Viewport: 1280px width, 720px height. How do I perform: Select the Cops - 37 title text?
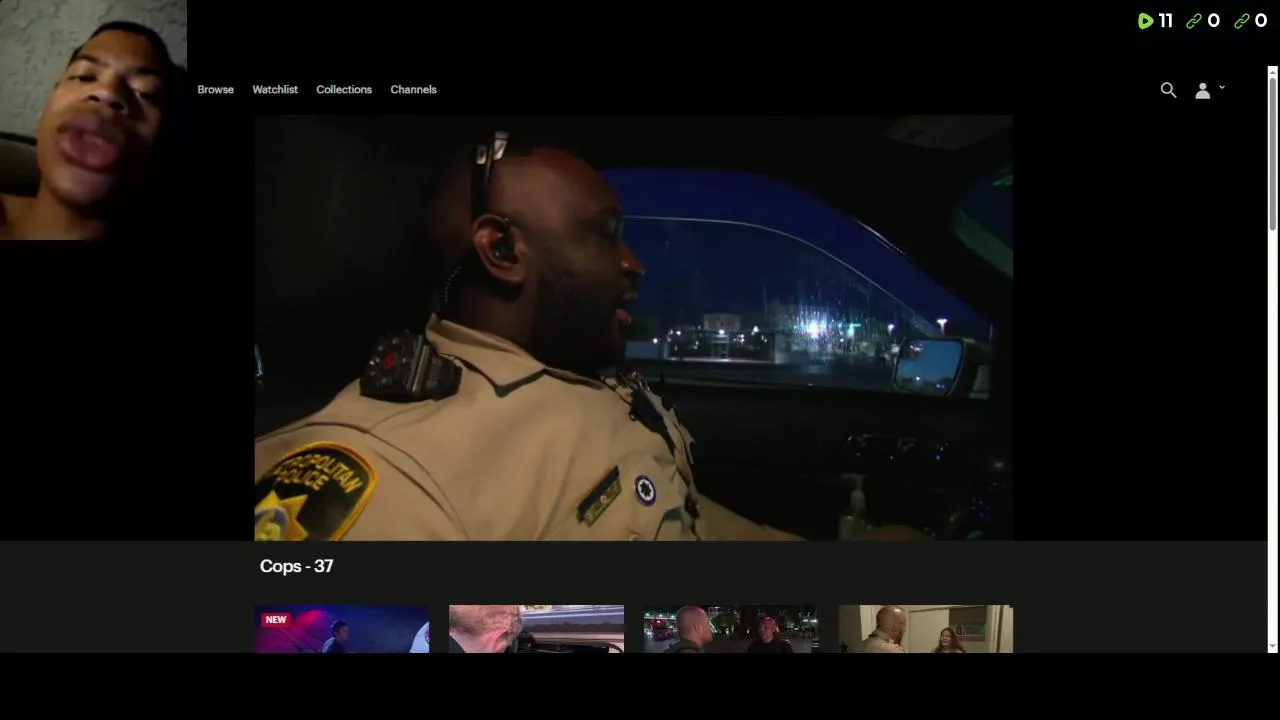tap(296, 566)
